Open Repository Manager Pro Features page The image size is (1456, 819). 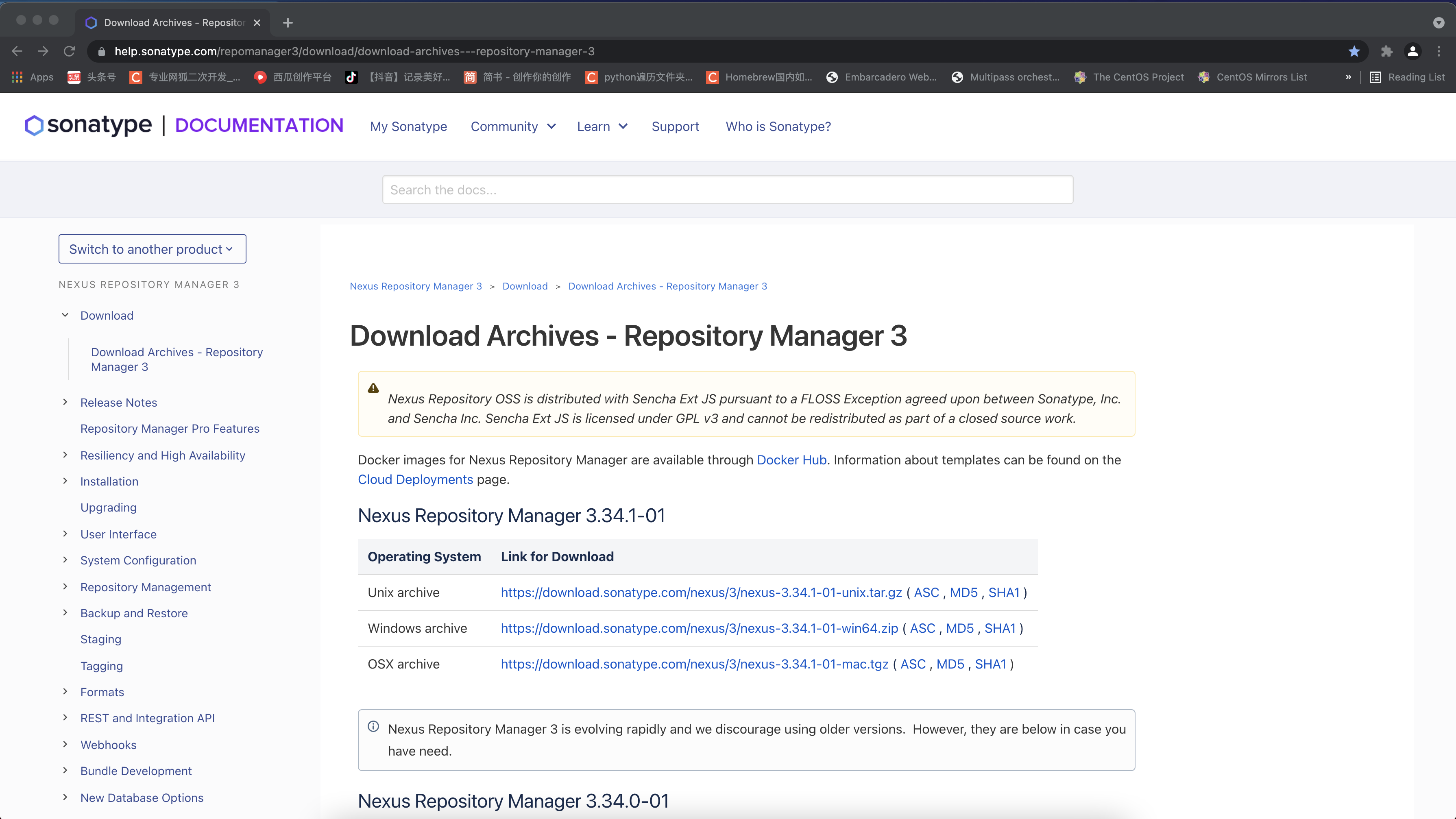(x=170, y=429)
